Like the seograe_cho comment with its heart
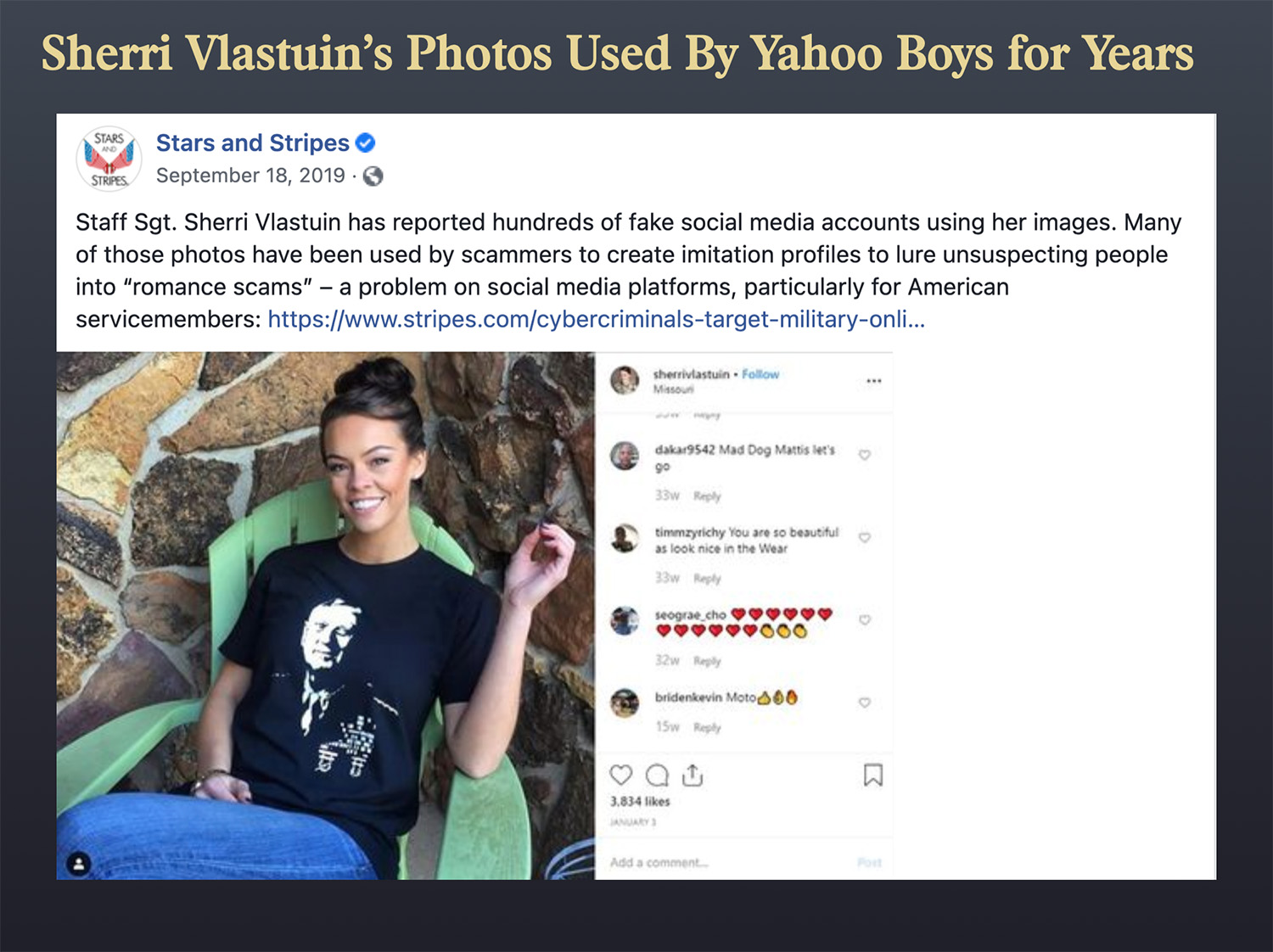 [865, 619]
